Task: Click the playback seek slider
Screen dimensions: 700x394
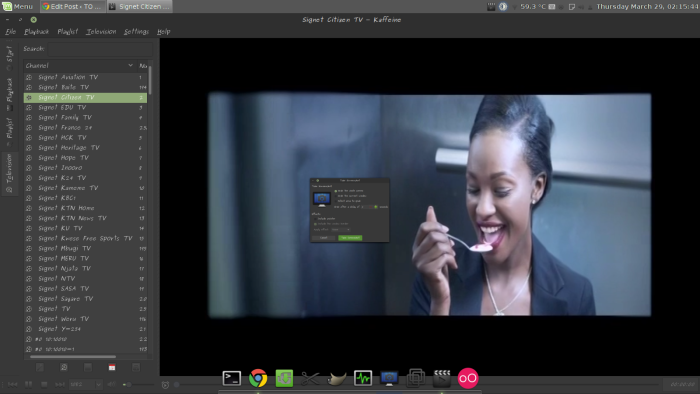Action: point(416,384)
